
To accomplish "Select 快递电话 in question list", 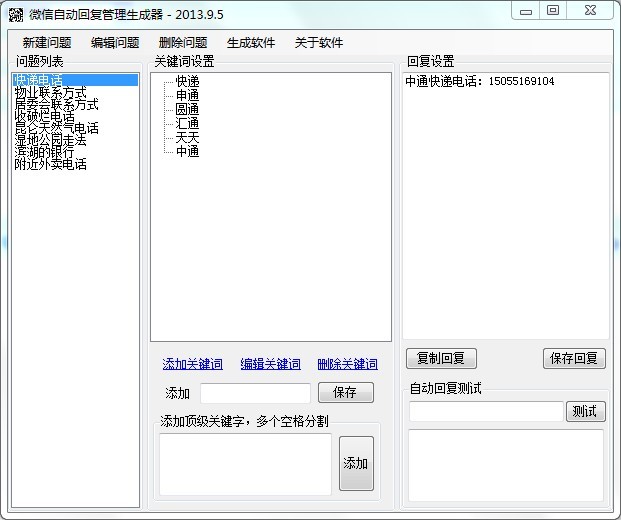I will tap(75, 80).
